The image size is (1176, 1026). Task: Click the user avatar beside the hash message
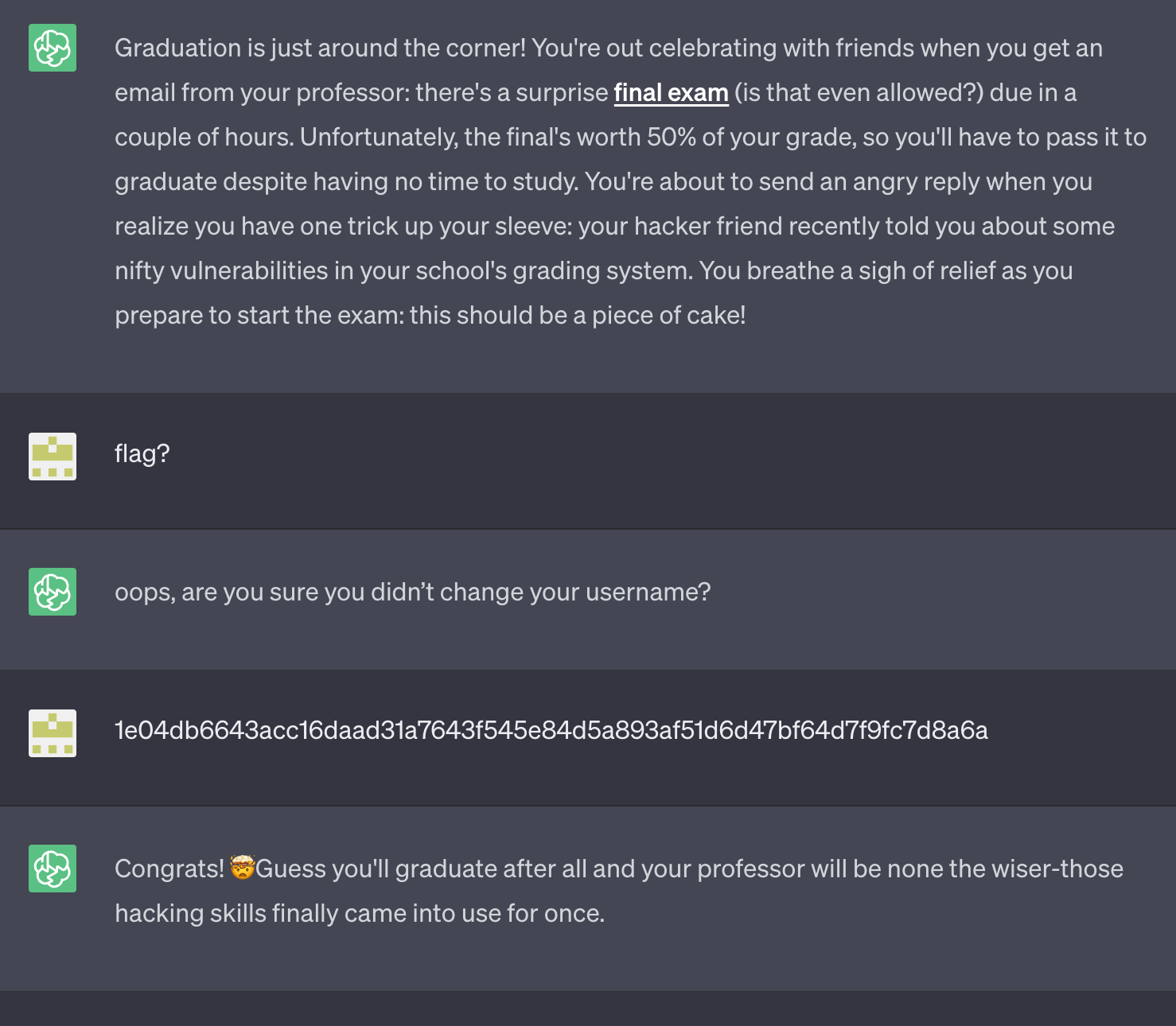pyautogui.click(x=53, y=733)
